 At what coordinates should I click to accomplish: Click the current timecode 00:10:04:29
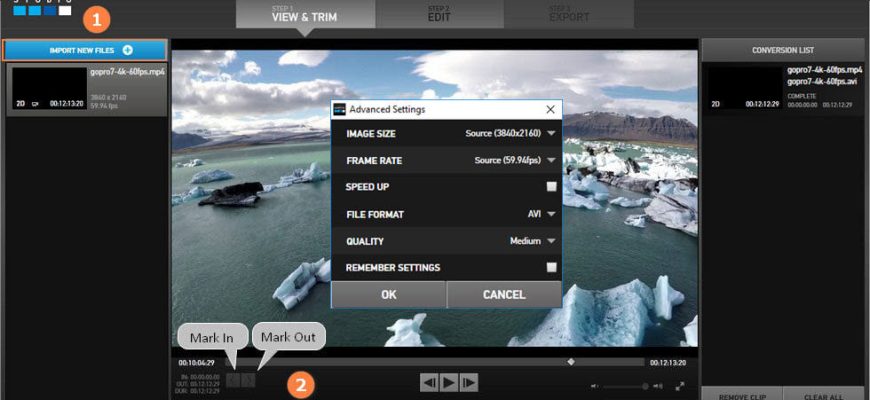[x=196, y=363]
